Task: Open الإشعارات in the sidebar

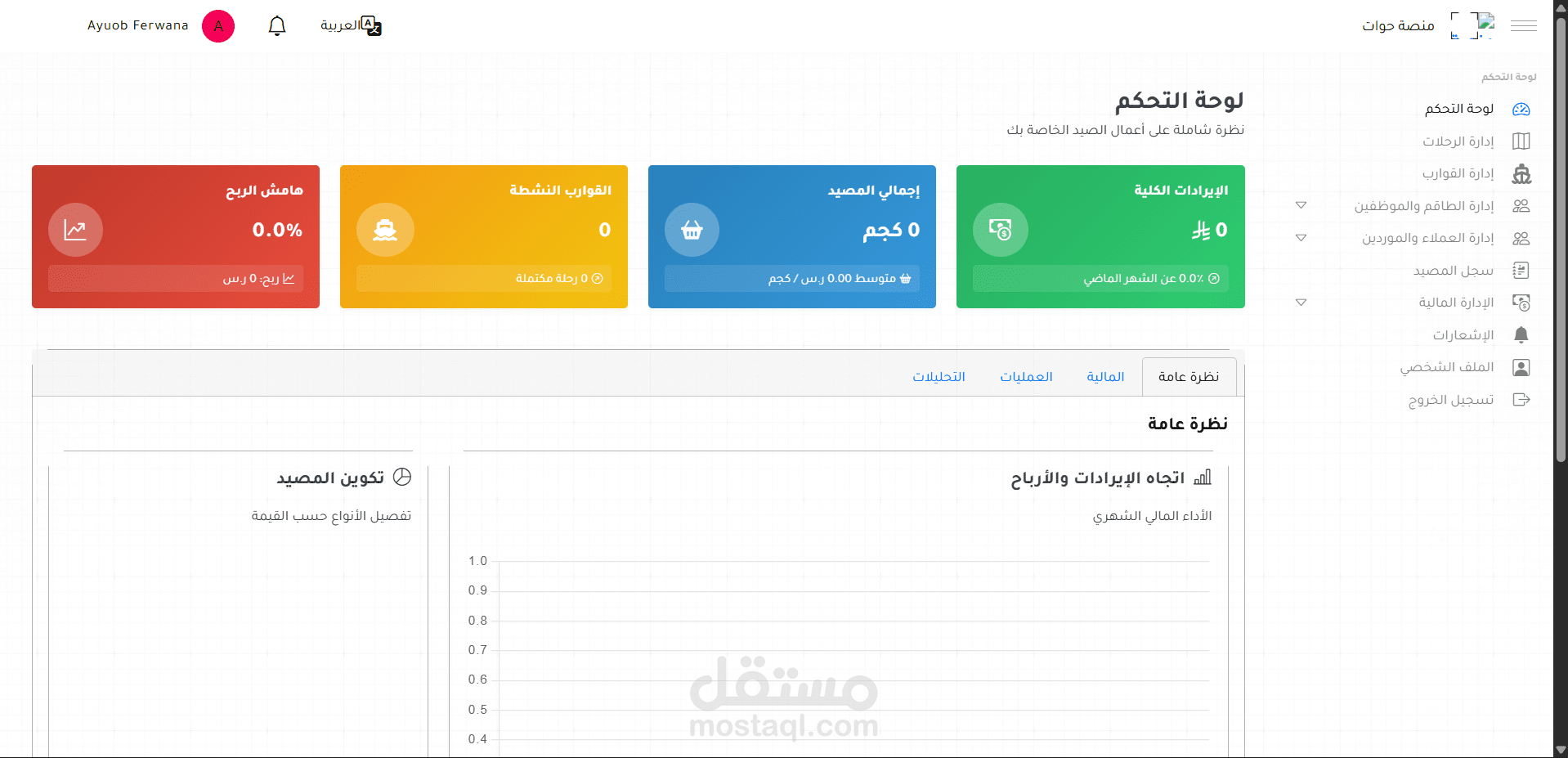Action: [1463, 335]
